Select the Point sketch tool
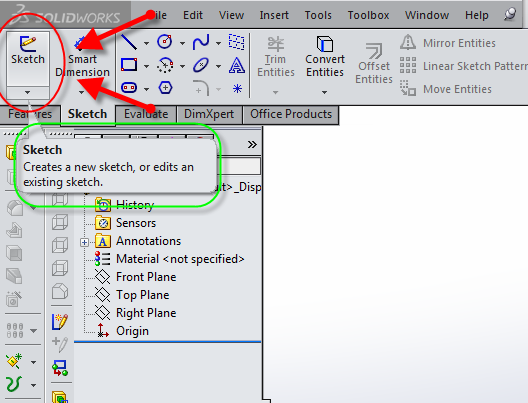The image size is (528, 403). 237,89
